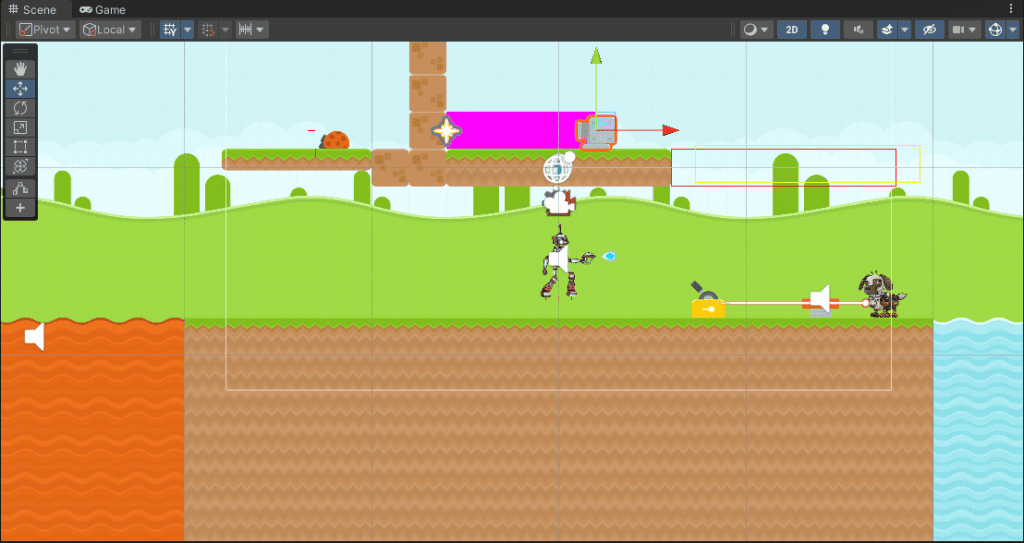Select the Rotate tool
The width and height of the screenshot is (1024, 543).
click(x=20, y=108)
